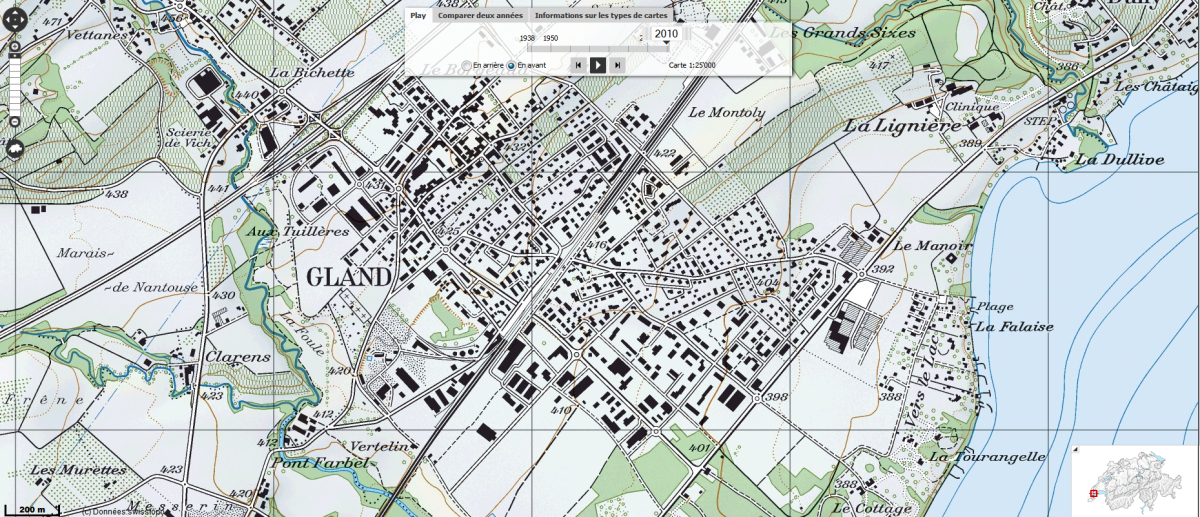This screenshot has width=1200, height=517.
Task: Click the red marker in the overview map
Action: pos(1093,493)
